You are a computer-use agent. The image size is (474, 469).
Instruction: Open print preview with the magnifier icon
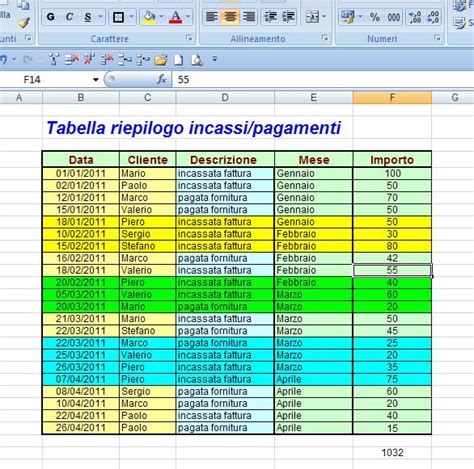click(197, 60)
